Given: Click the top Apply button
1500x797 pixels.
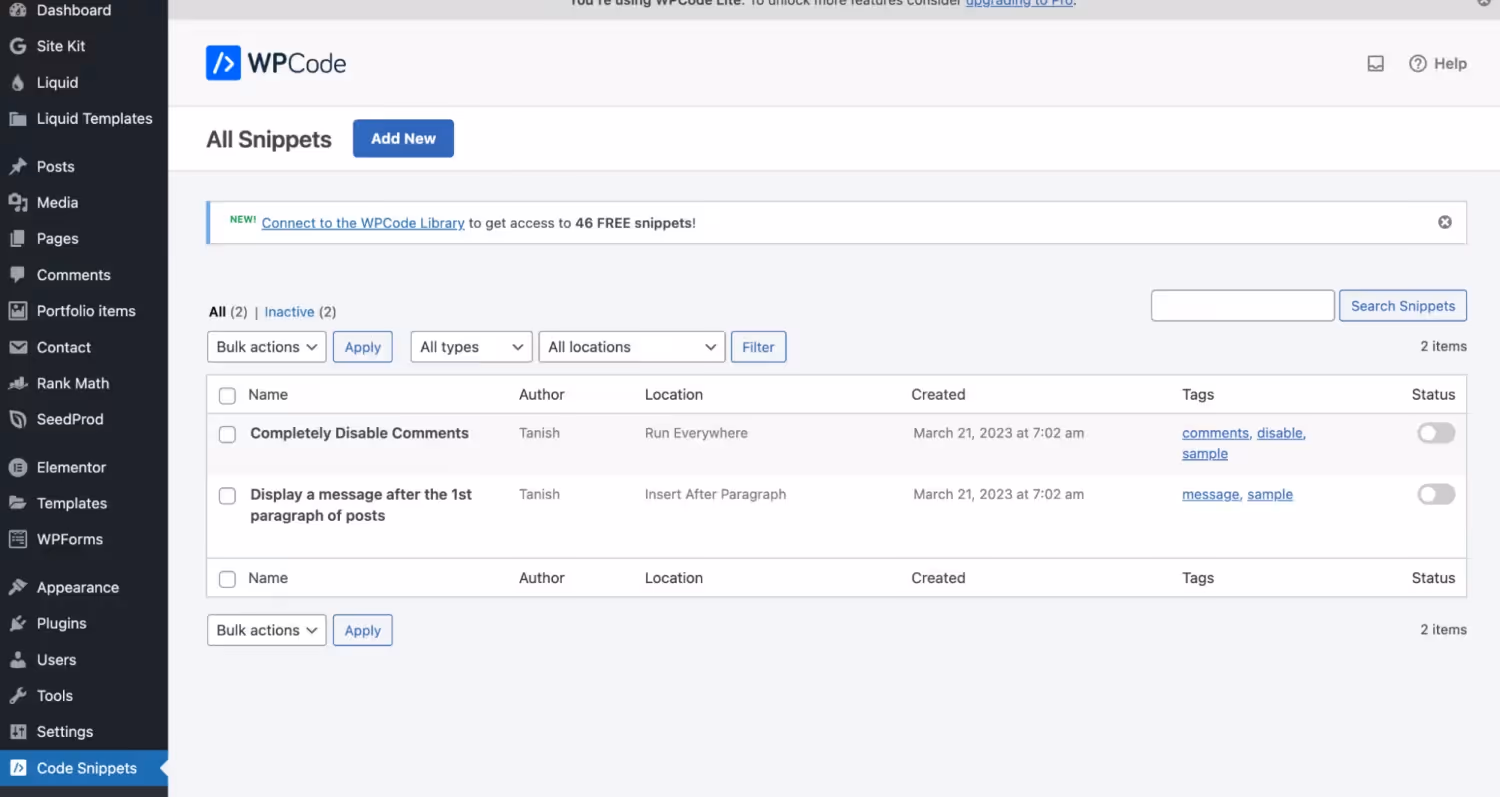Looking at the screenshot, I should click(x=363, y=347).
